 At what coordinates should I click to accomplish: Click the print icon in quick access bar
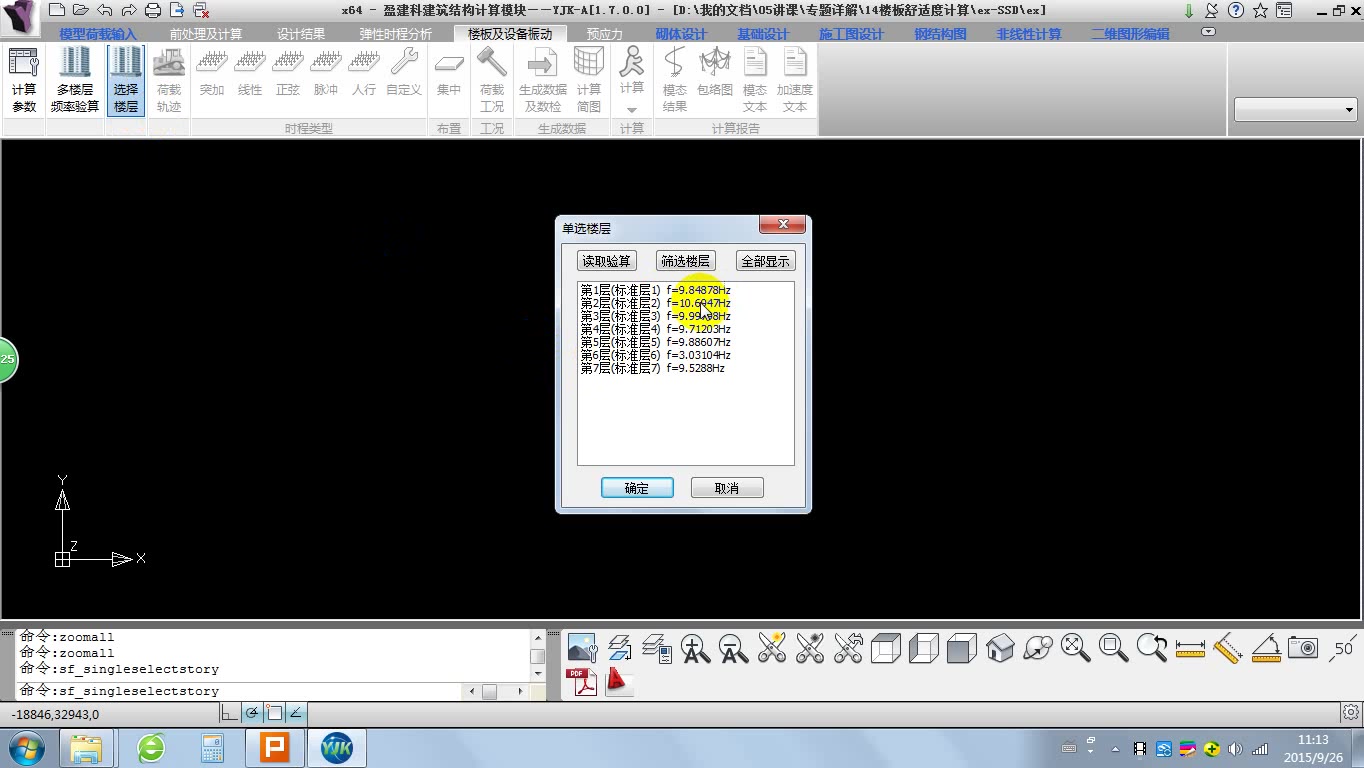pos(153,10)
